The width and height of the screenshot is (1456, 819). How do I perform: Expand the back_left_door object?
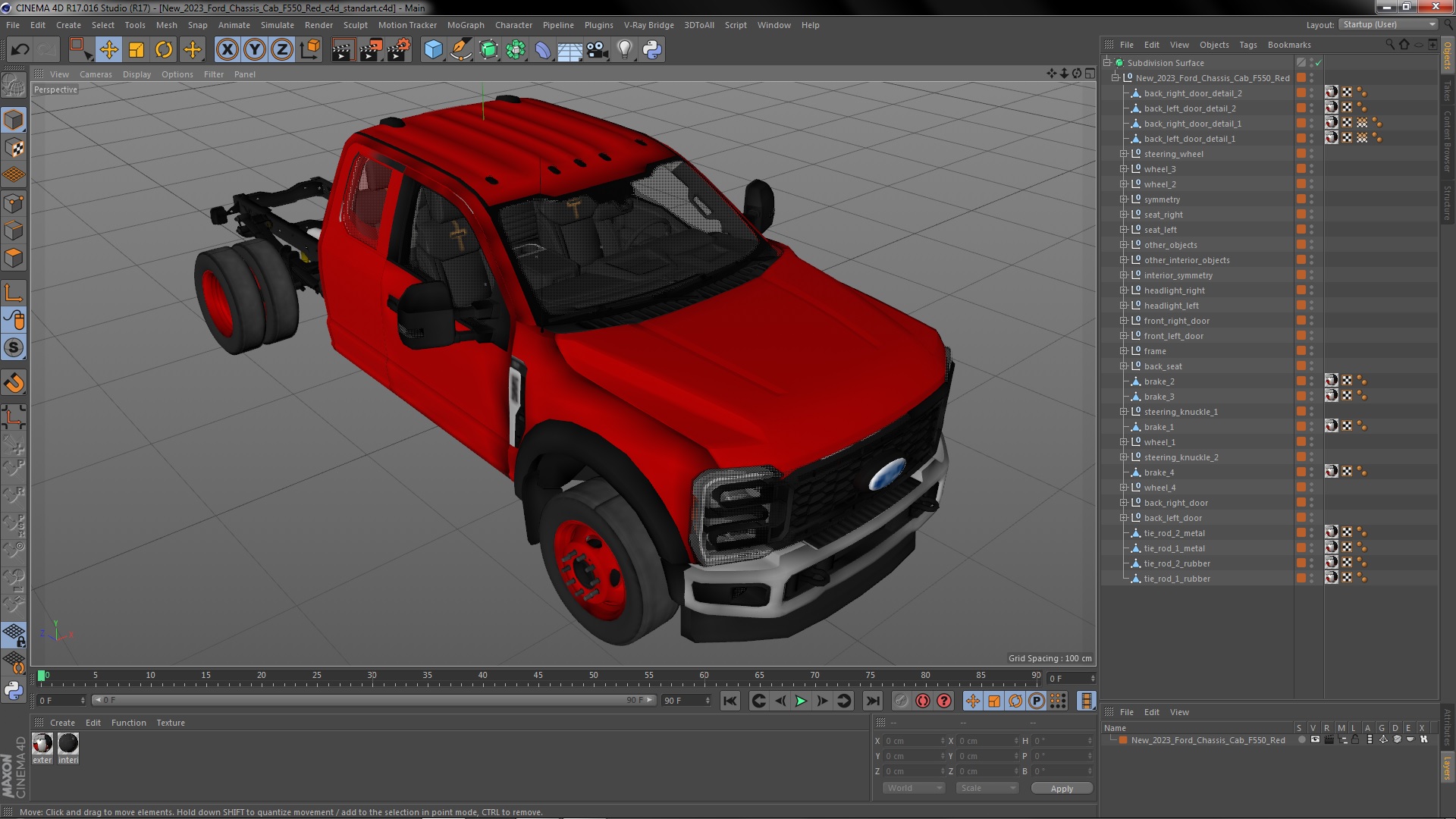(1124, 518)
